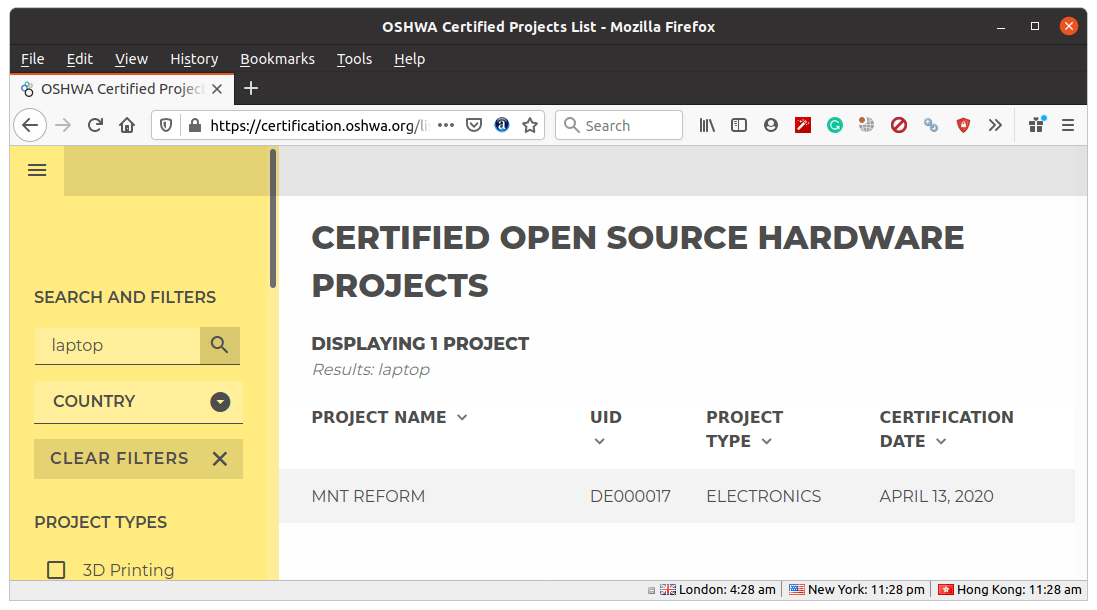Click the April 13, 2020 date
This screenshot has width=1097, height=610.
(936, 497)
